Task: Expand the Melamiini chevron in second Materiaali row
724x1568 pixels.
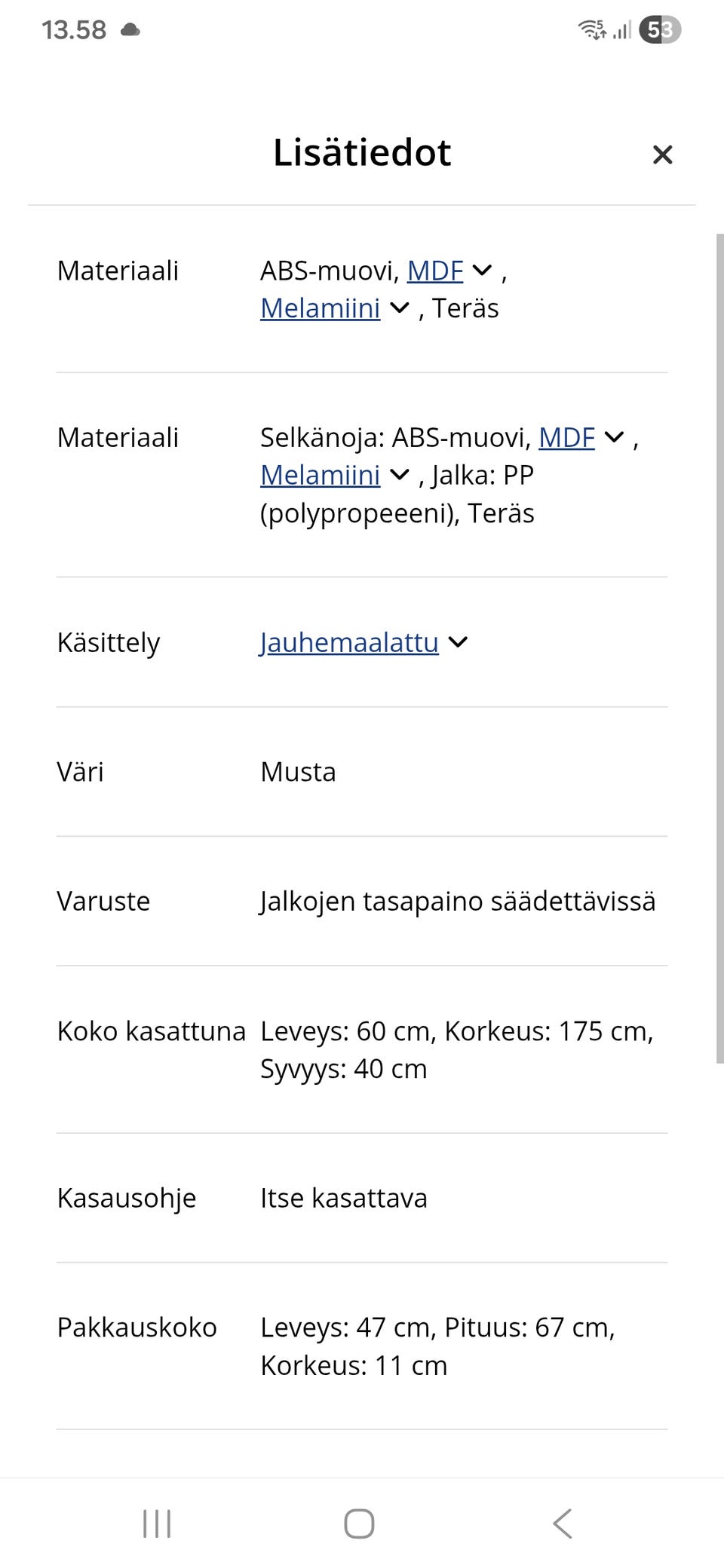Action: (398, 475)
